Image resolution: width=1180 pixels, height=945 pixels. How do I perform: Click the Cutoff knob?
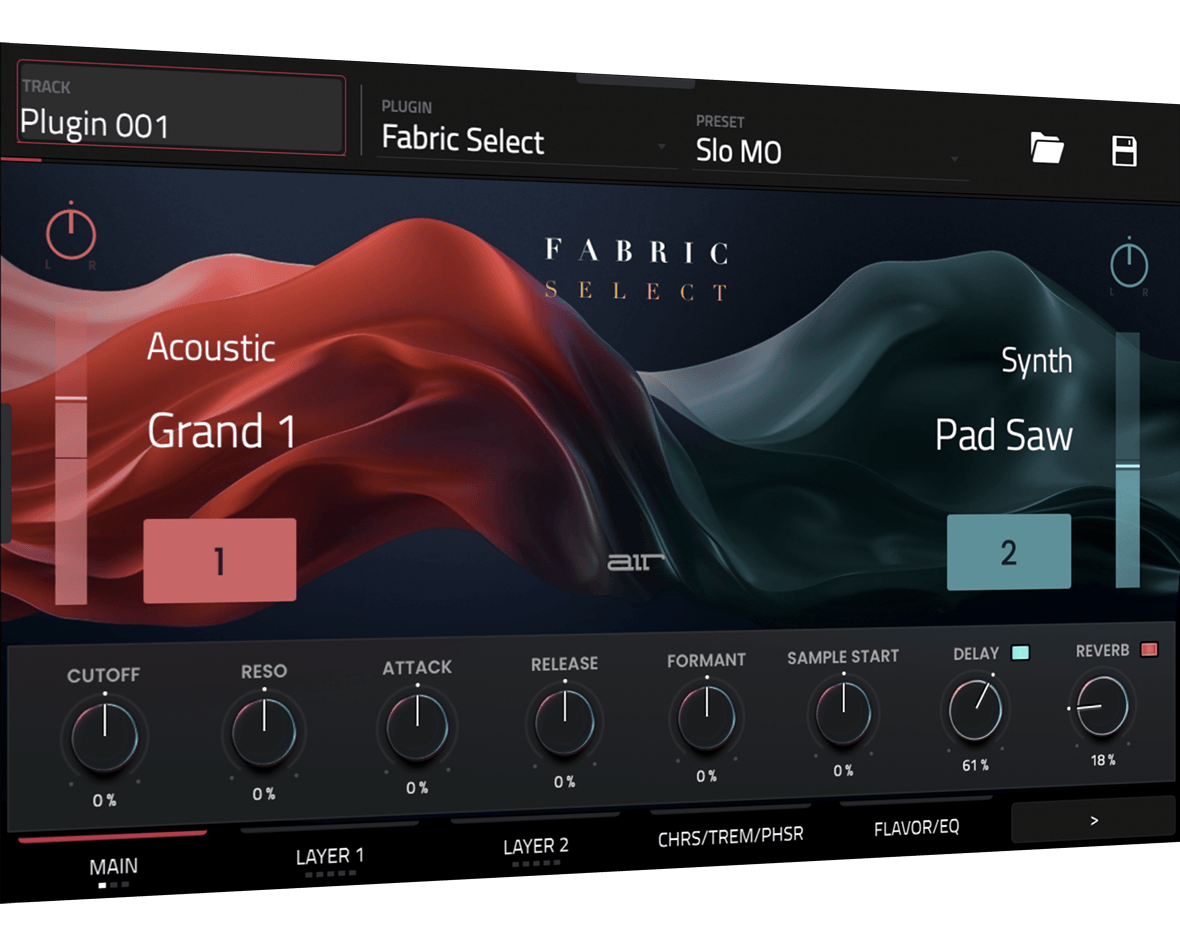[104, 735]
